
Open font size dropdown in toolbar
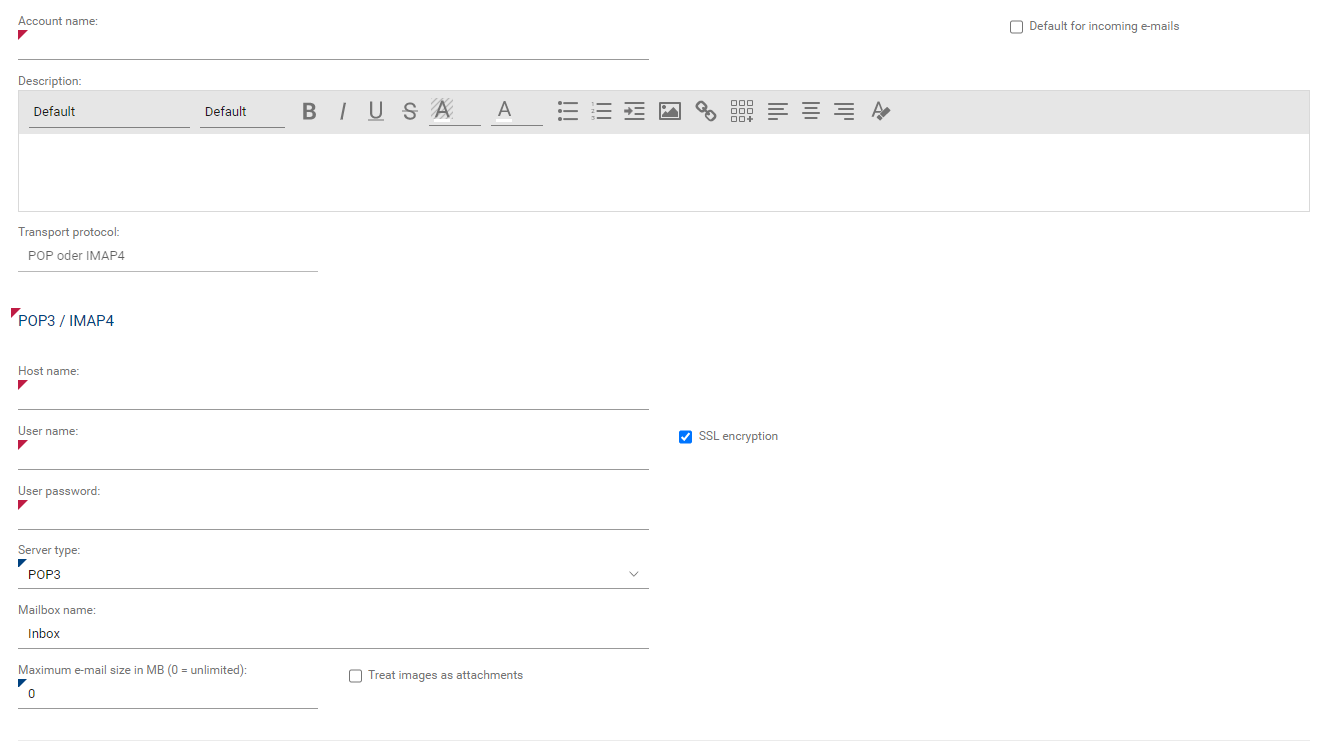242,112
